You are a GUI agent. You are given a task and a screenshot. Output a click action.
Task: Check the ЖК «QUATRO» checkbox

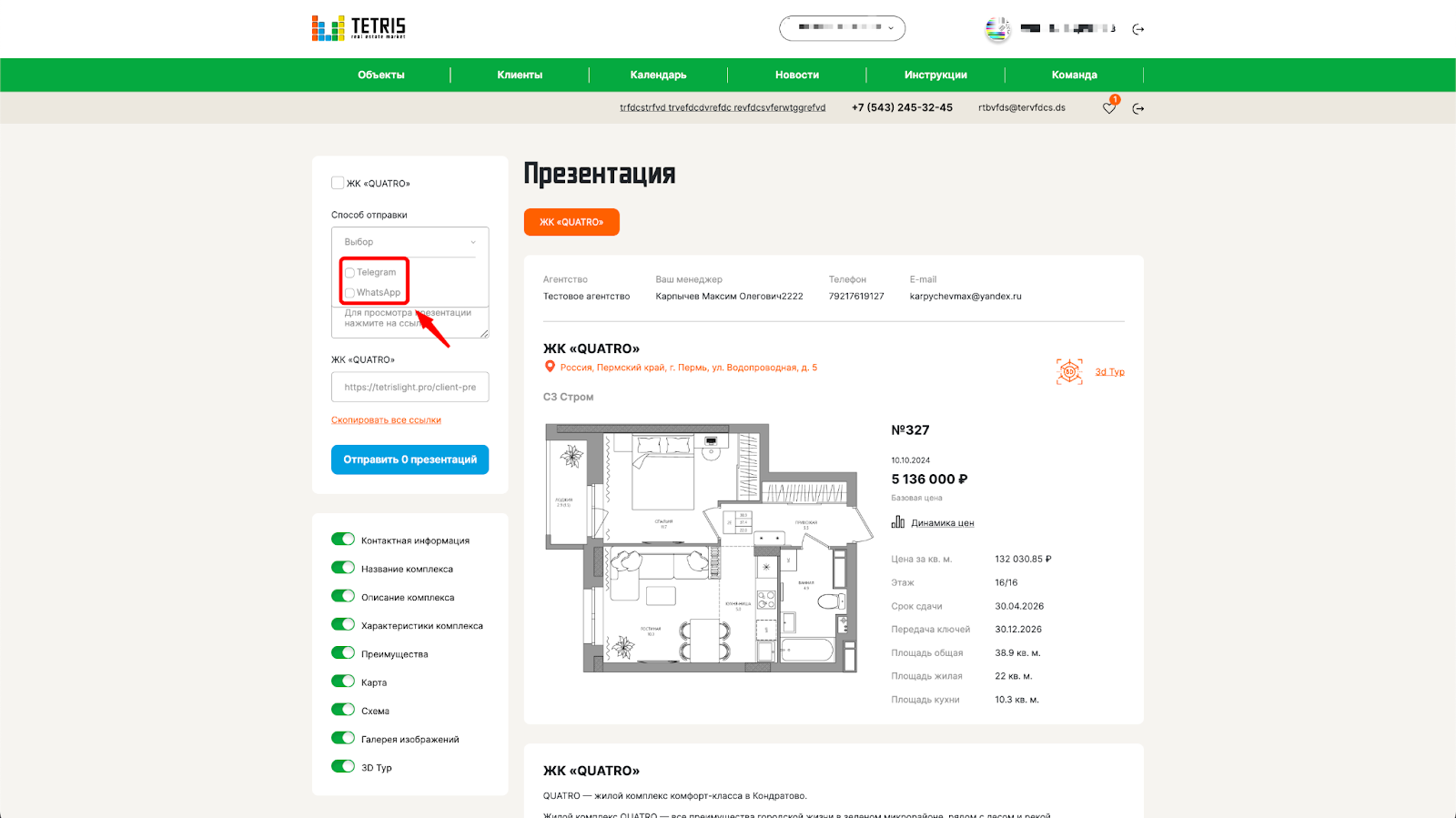(x=338, y=183)
